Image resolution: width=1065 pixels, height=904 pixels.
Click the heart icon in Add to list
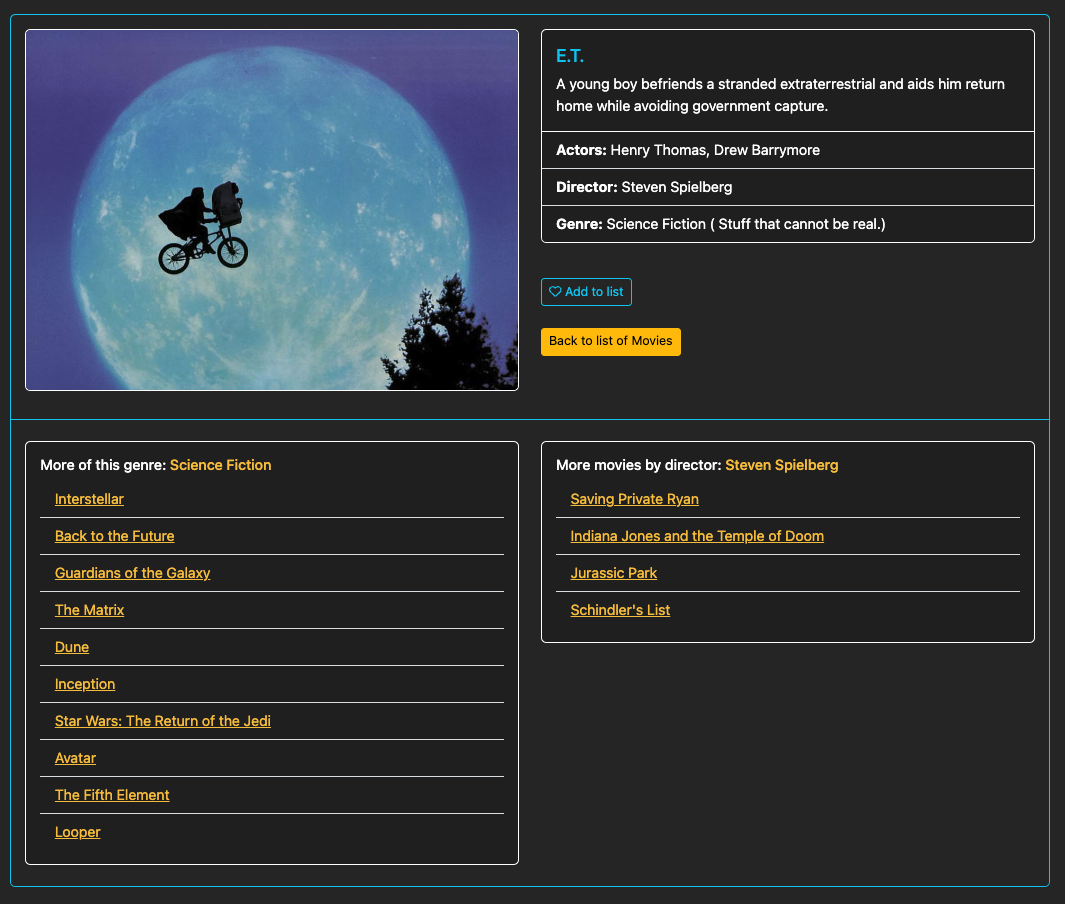(556, 292)
